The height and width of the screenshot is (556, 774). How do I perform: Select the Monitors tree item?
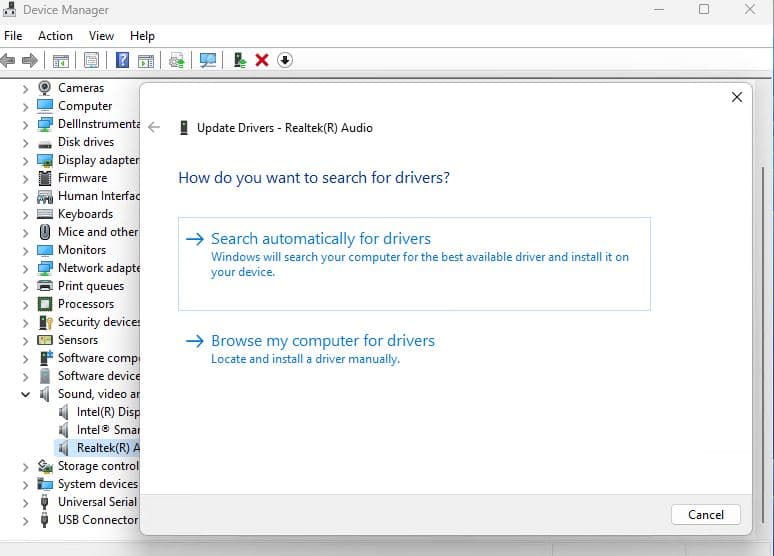coord(81,250)
